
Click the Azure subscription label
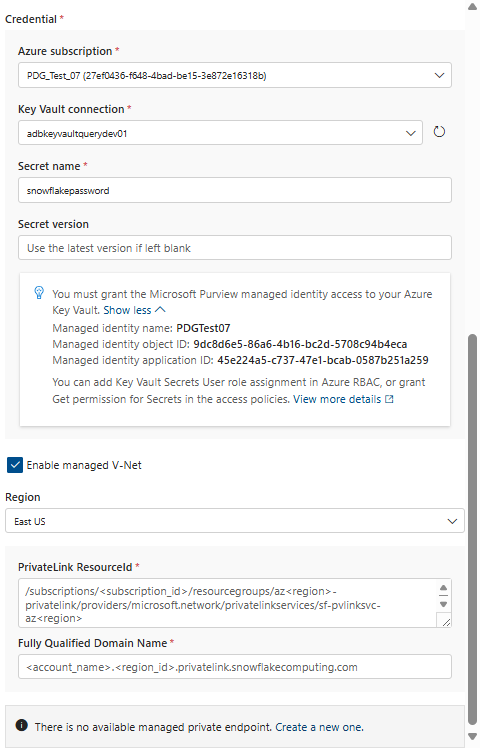(x=65, y=51)
